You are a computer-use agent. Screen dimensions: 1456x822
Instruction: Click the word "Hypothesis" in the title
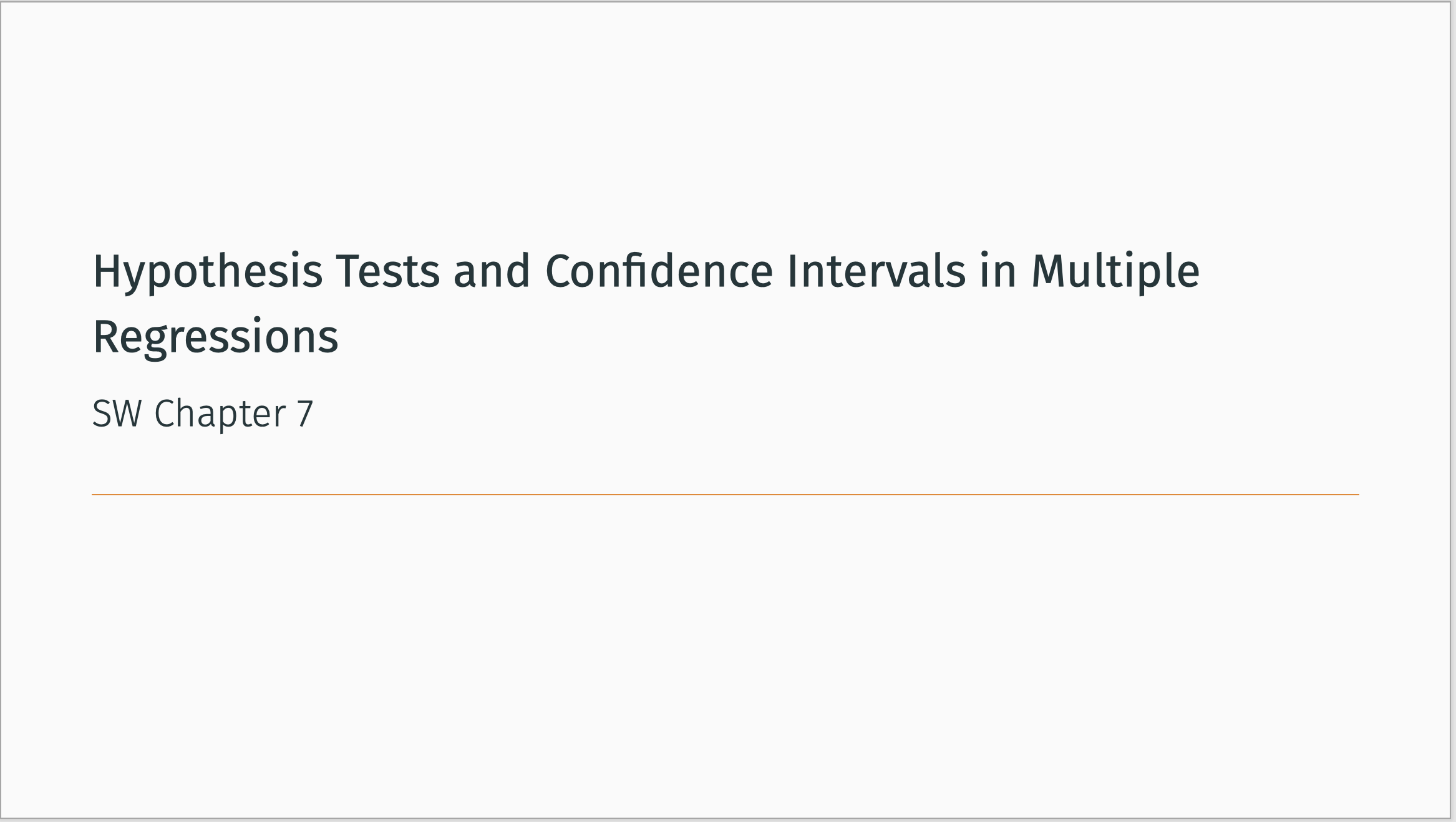208,272
